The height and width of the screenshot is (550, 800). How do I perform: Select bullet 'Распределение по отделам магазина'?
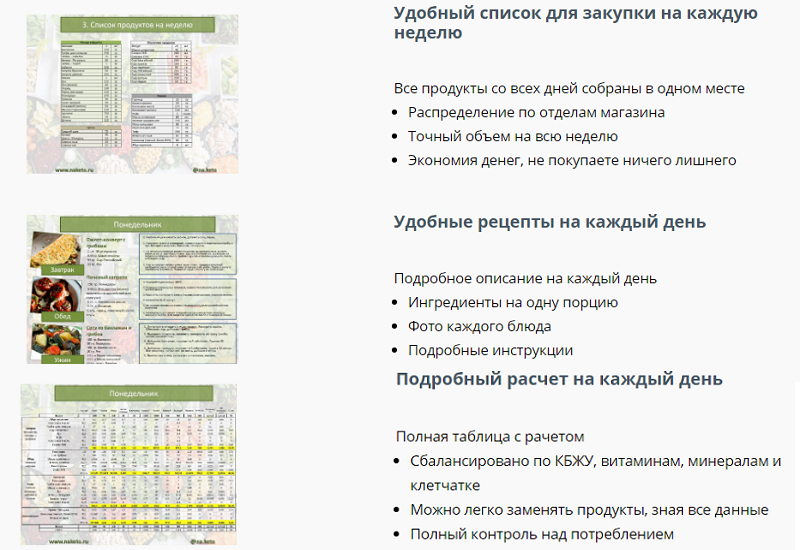536,112
